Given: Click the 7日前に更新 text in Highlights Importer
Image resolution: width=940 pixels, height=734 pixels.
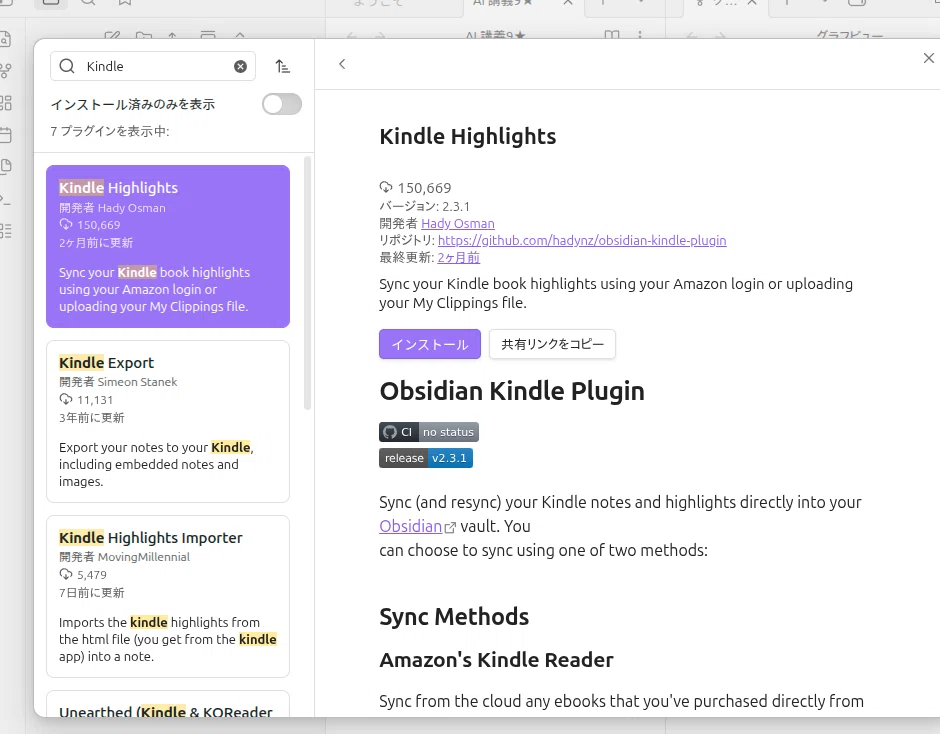Looking at the screenshot, I should [x=92, y=593].
